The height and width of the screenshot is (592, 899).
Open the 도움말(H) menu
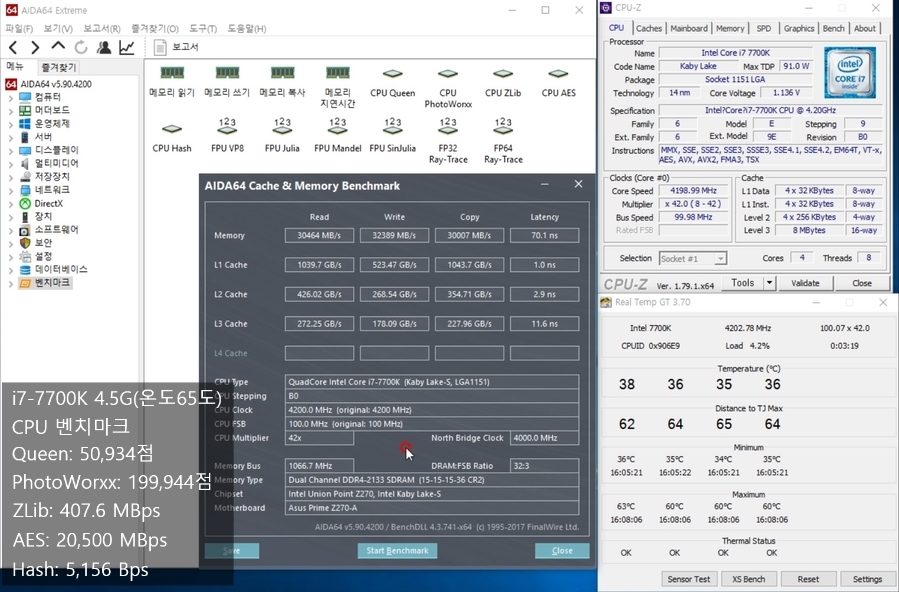[x=247, y=29]
